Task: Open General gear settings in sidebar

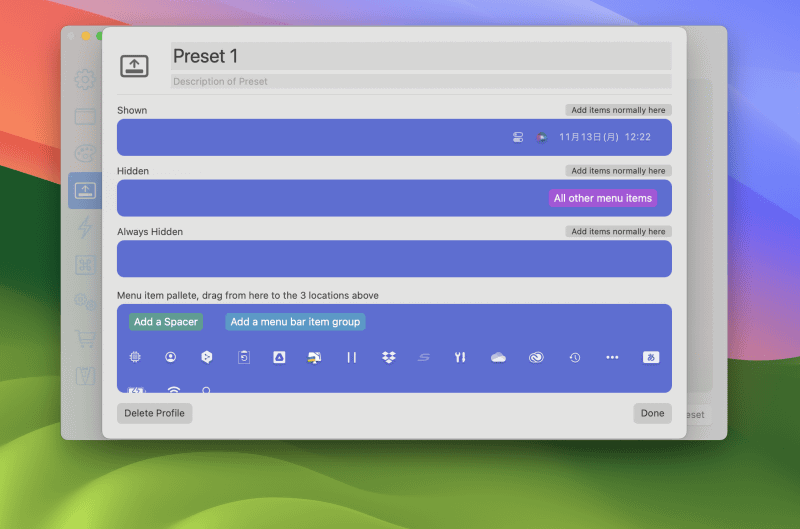Action: pyautogui.click(x=85, y=80)
